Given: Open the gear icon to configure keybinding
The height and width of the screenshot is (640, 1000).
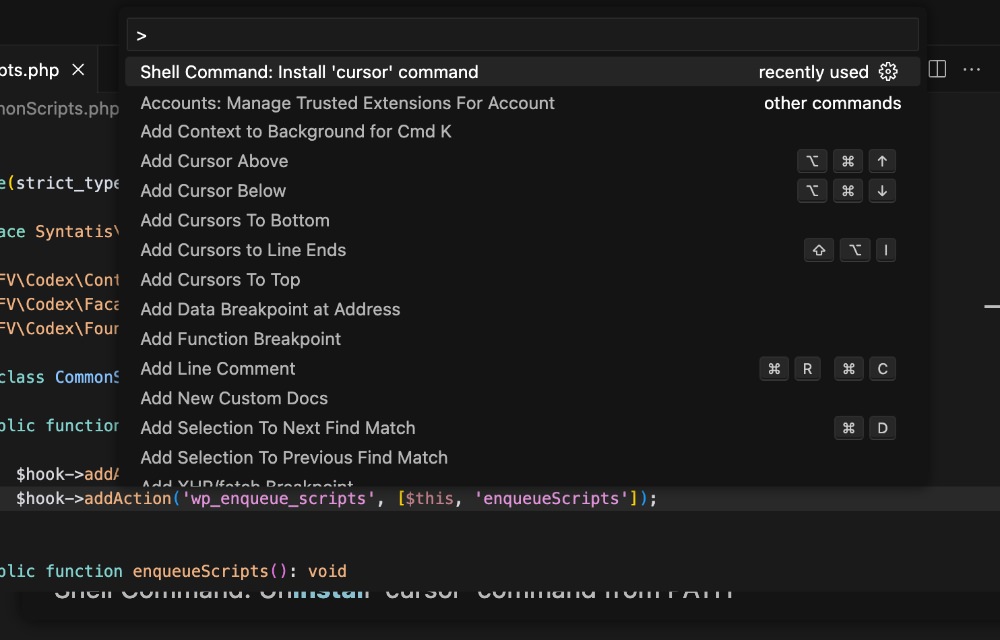Looking at the screenshot, I should point(888,71).
